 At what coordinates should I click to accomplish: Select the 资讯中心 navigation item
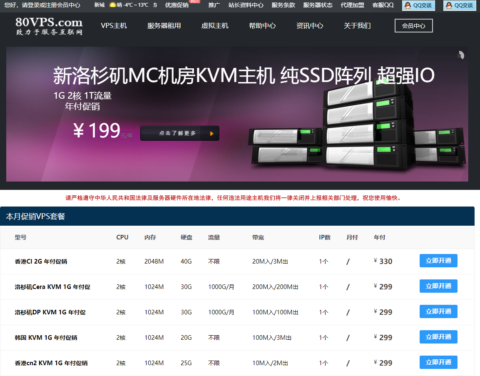click(x=310, y=26)
